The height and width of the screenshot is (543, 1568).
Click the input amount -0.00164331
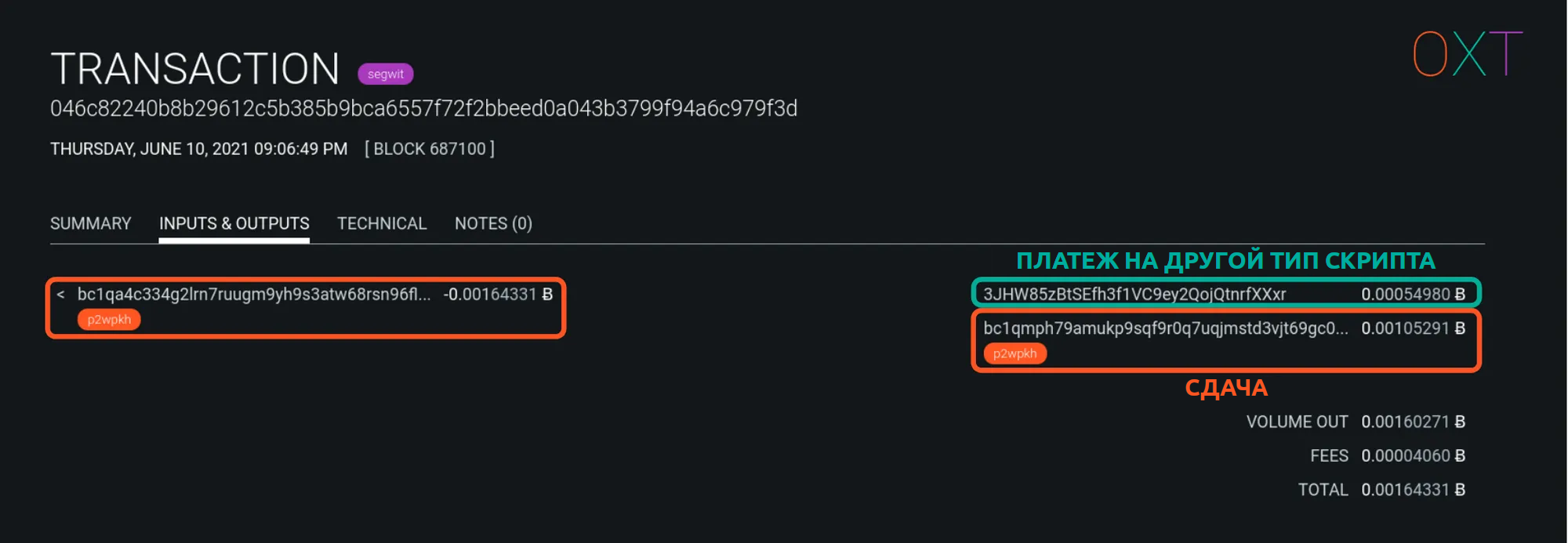498,295
